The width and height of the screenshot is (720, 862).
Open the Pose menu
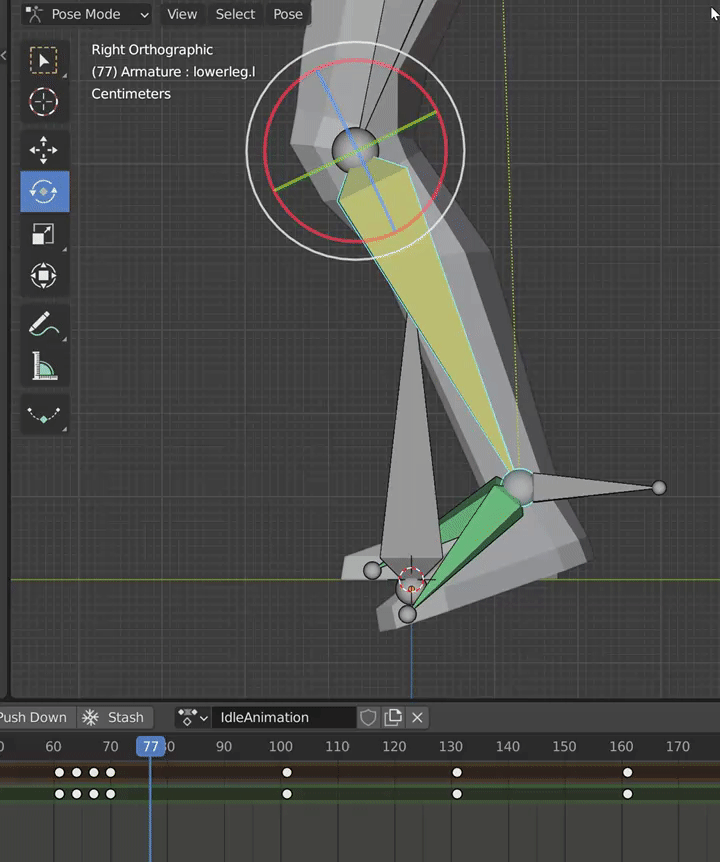(x=288, y=14)
